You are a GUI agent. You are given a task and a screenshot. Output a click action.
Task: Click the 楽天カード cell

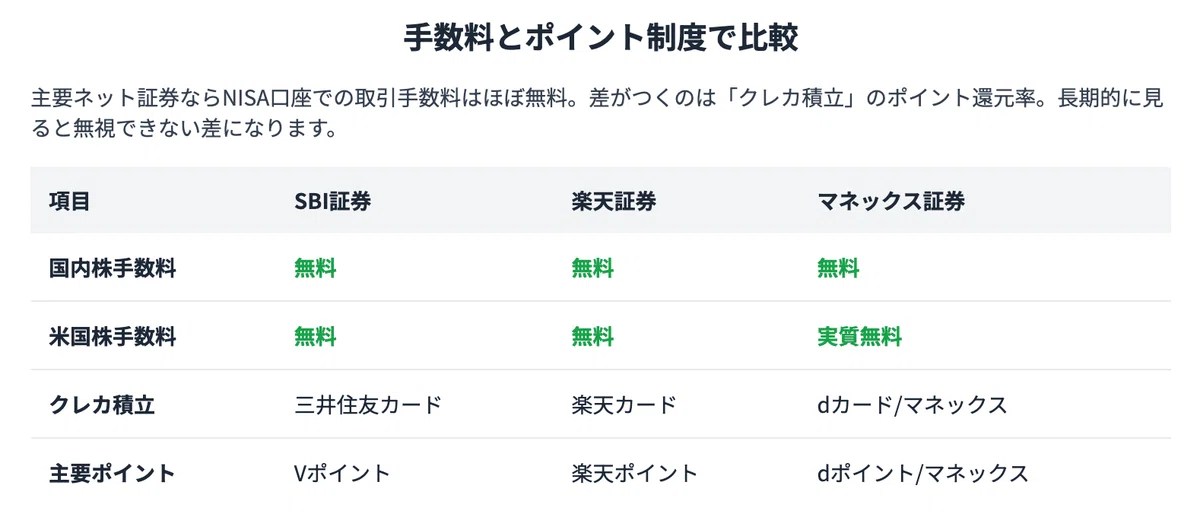[624, 405]
